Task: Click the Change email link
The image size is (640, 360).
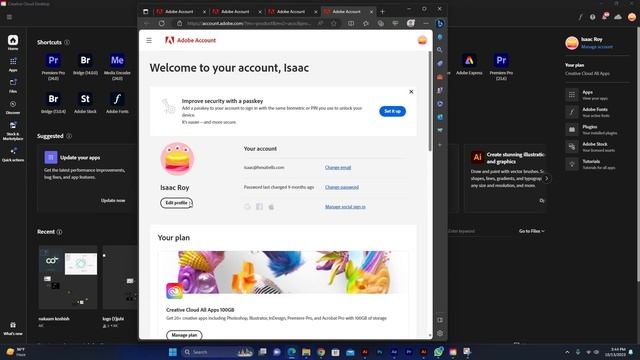Action: [338, 167]
